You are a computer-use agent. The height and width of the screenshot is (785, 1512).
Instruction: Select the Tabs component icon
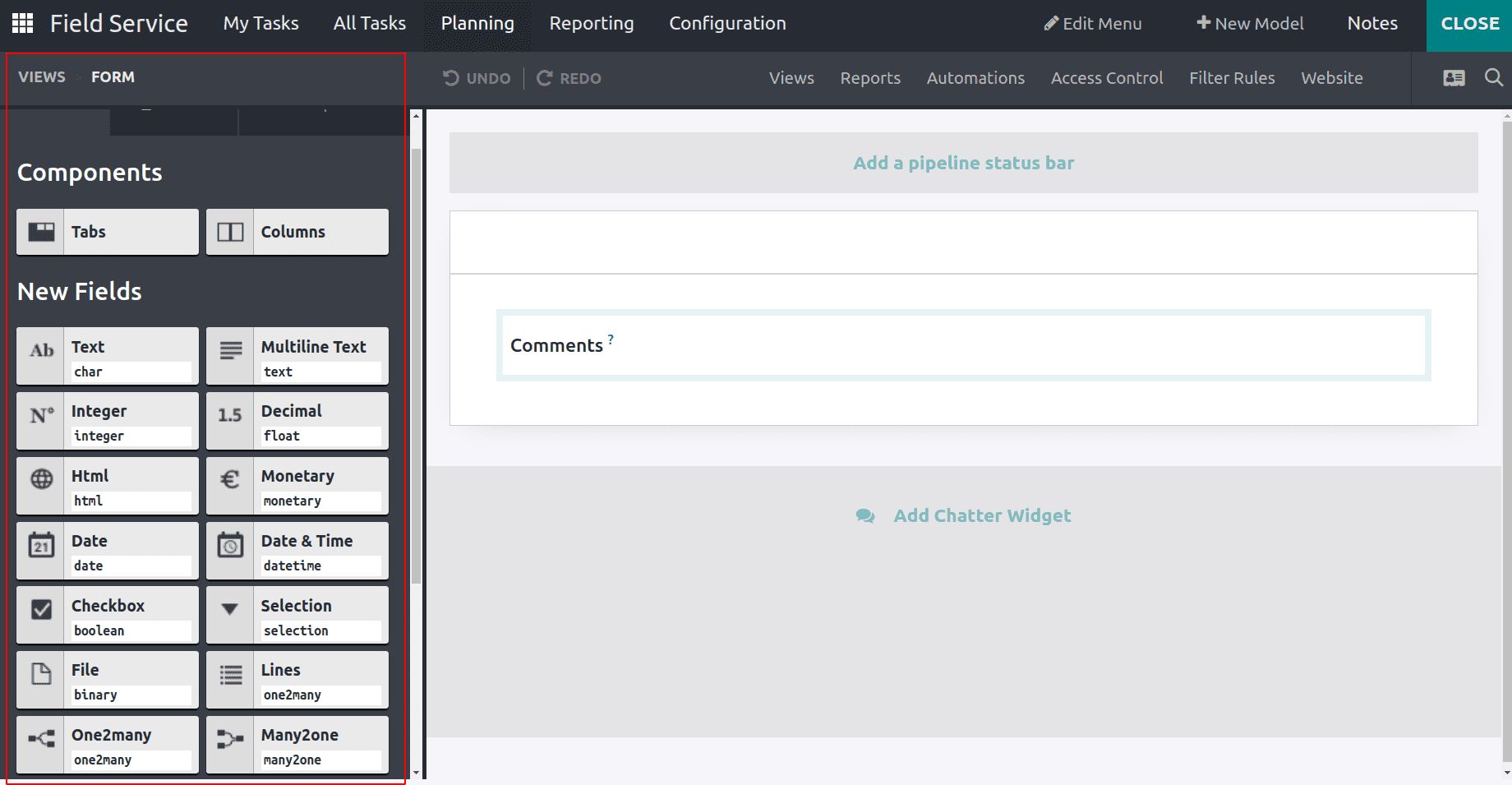[x=41, y=232]
